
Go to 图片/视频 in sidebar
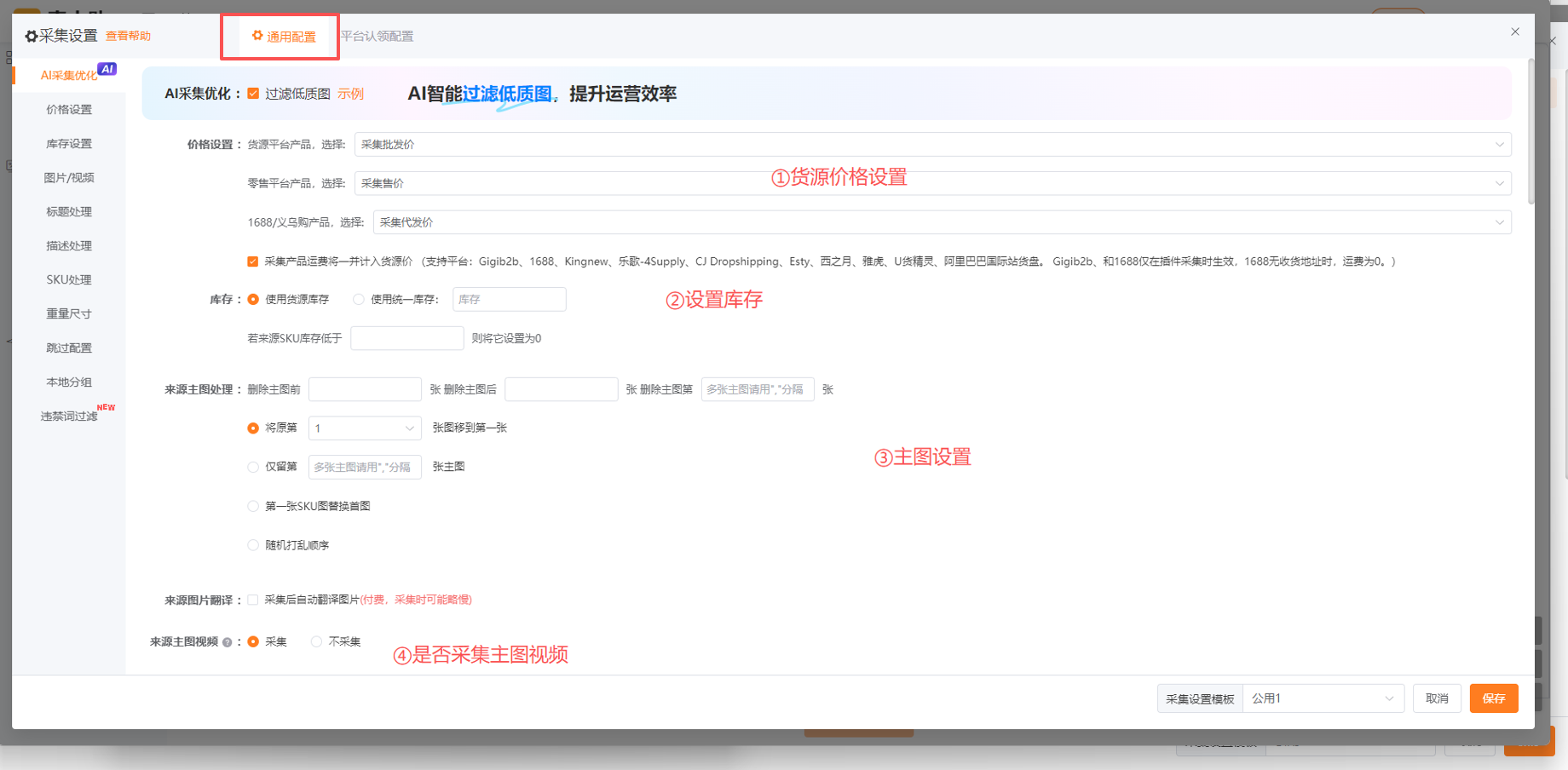coord(69,177)
